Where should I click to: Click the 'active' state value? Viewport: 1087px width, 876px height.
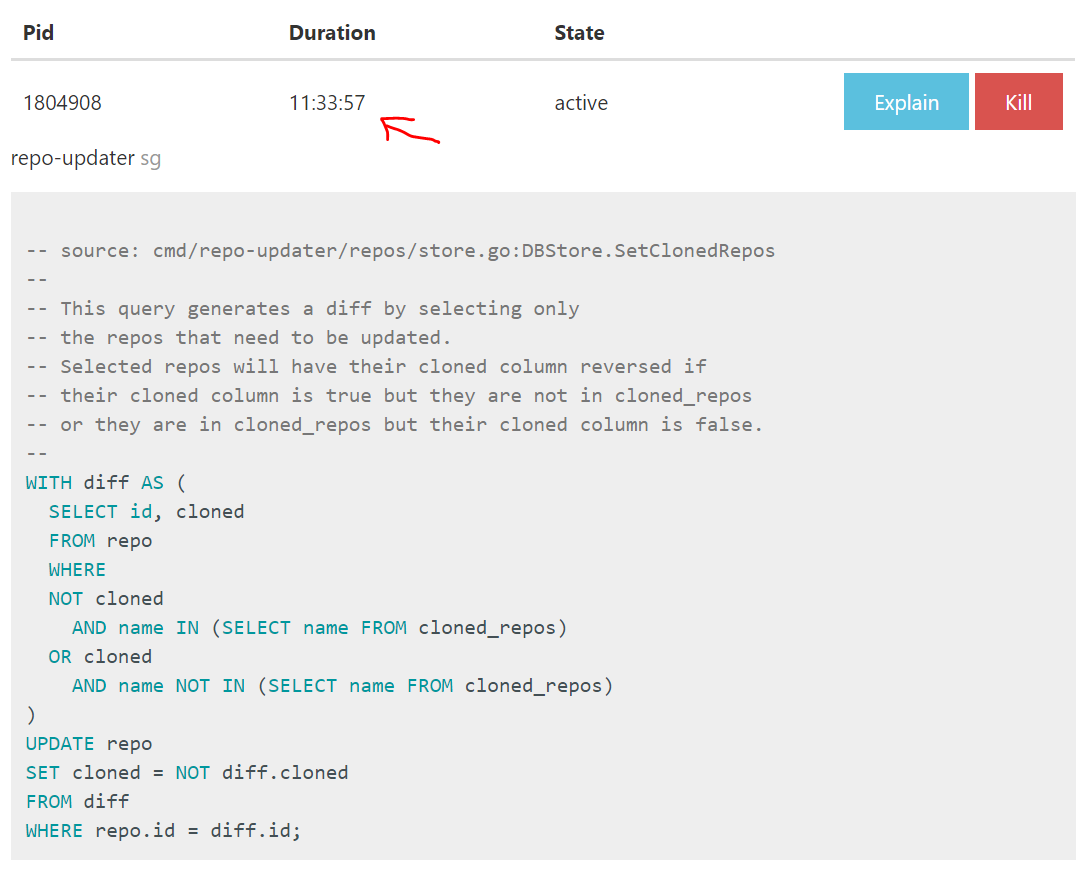click(581, 103)
